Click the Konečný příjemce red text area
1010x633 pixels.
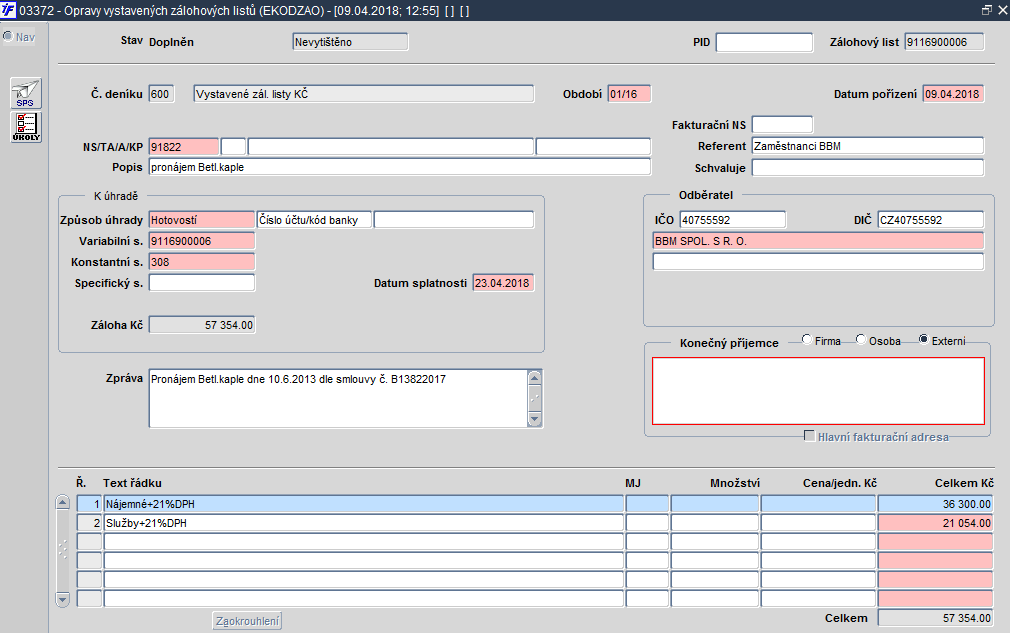(818, 391)
